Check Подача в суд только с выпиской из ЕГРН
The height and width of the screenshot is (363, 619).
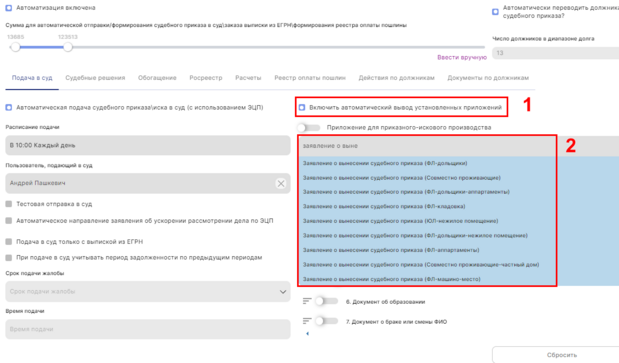coord(9,241)
